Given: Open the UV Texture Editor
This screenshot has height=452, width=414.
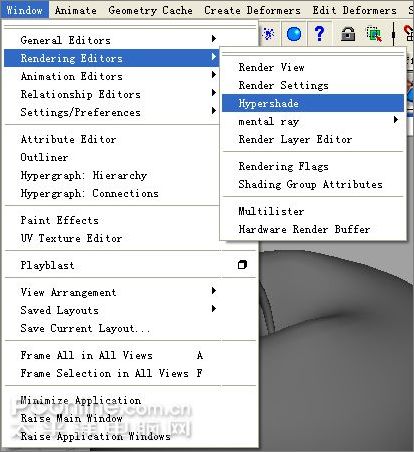Looking at the screenshot, I should point(112,238).
